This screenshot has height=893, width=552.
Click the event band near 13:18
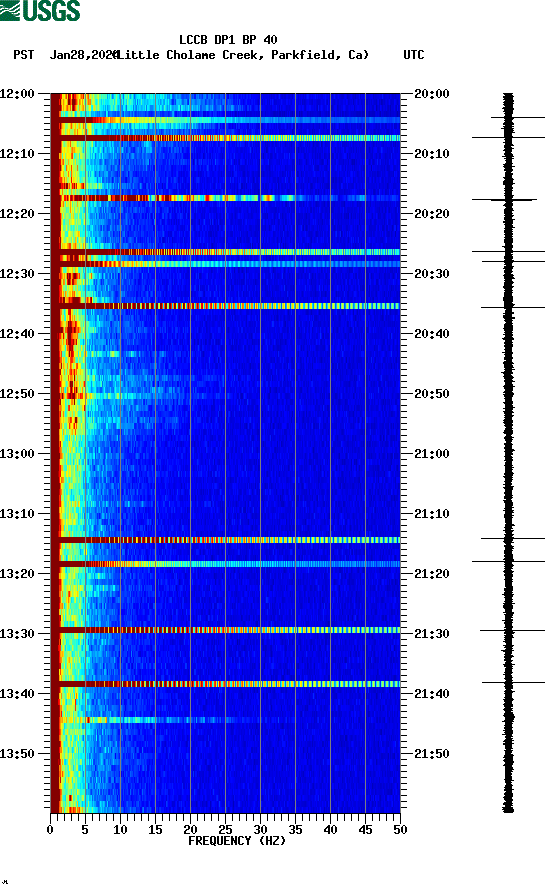(x=226, y=564)
